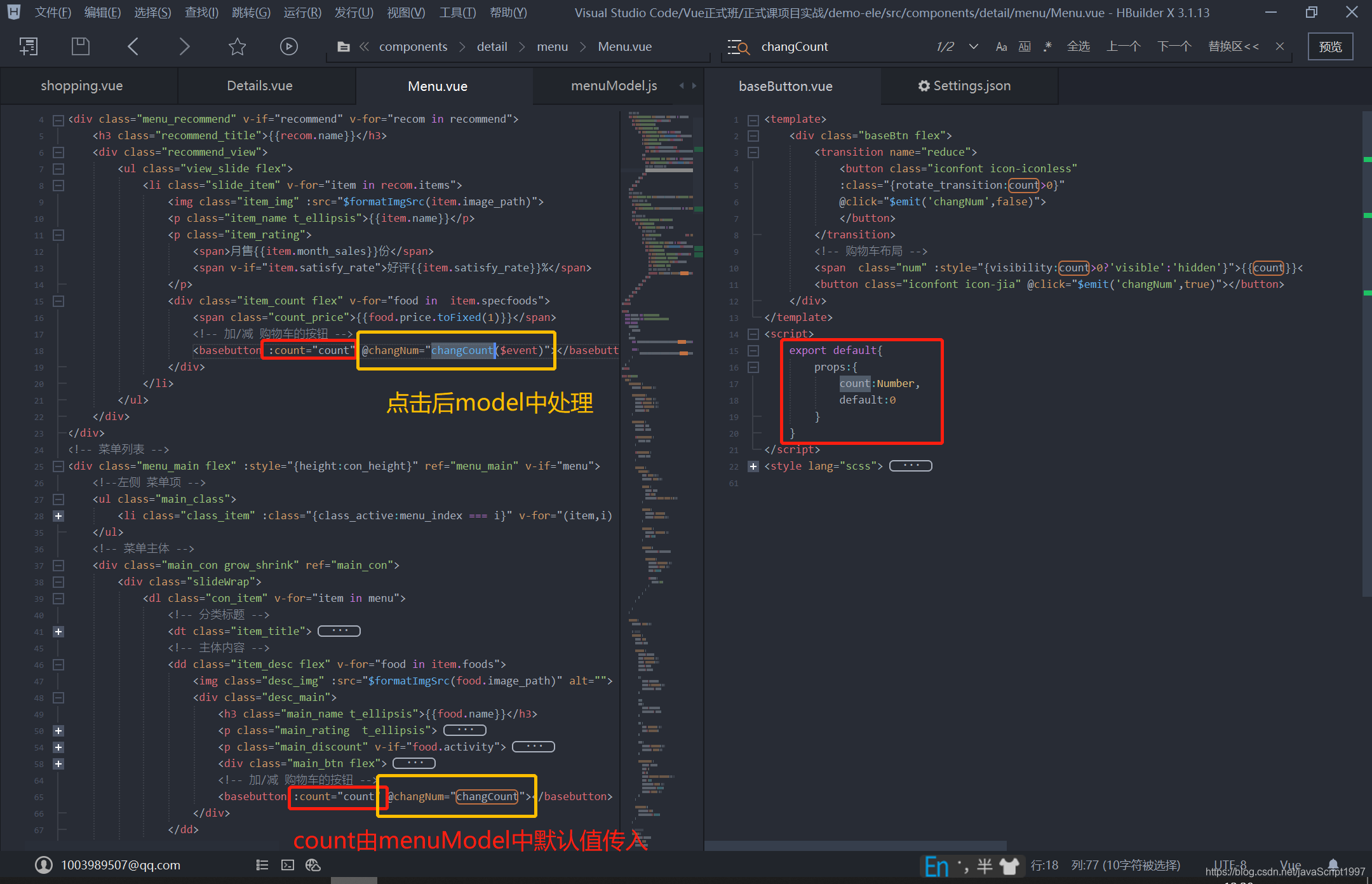
Task: Click the detail breadcrumb
Action: pyautogui.click(x=492, y=46)
